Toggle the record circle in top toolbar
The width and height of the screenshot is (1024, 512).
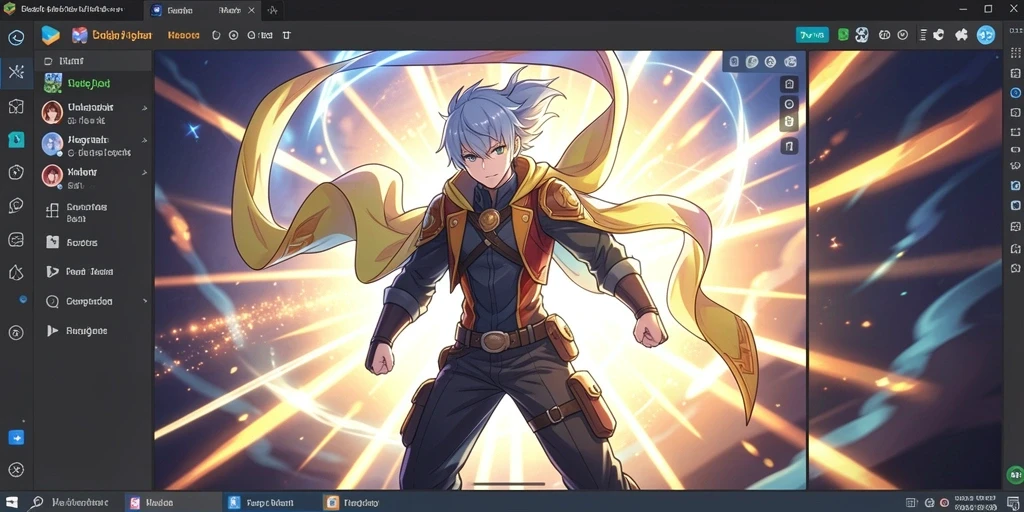(x=233, y=35)
